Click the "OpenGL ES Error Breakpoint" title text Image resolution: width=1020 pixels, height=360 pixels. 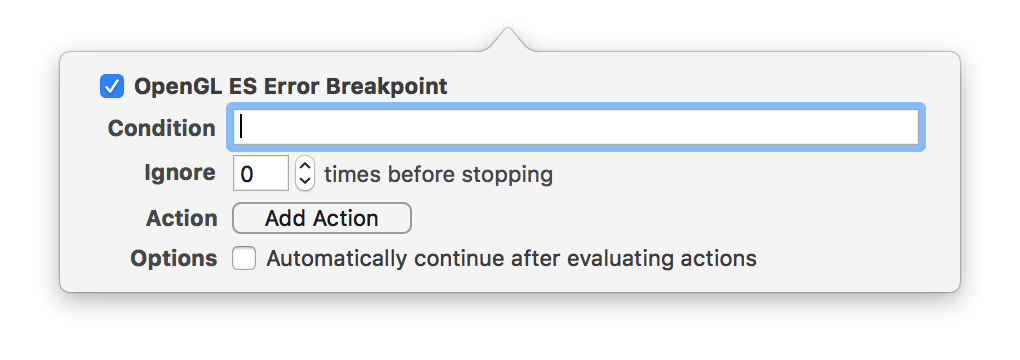coord(290,87)
